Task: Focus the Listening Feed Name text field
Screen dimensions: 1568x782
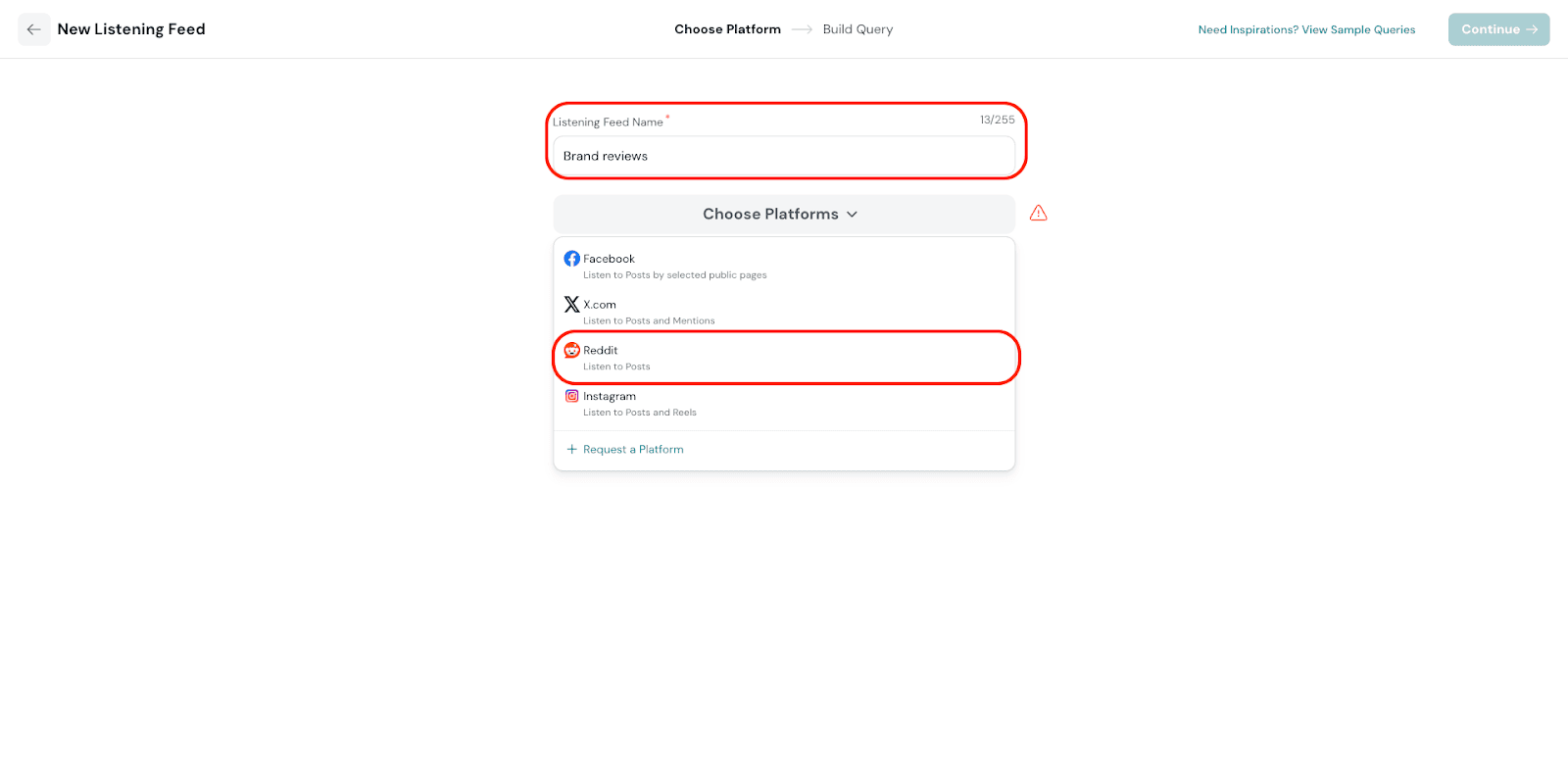Action: 783,157
